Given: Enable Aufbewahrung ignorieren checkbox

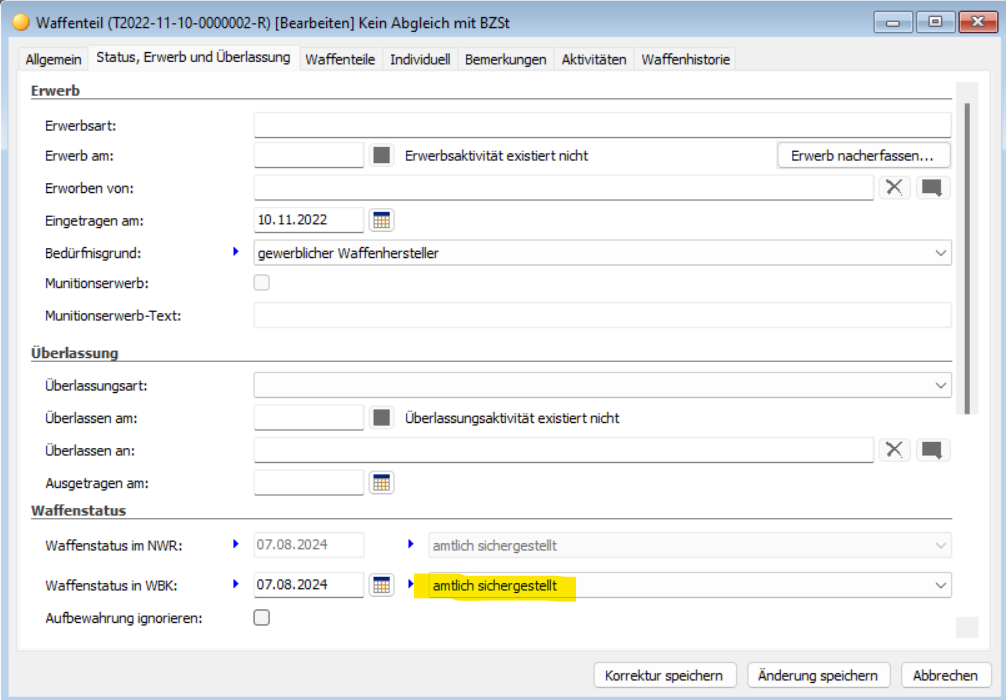Looking at the screenshot, I should (x=262, y=617).
